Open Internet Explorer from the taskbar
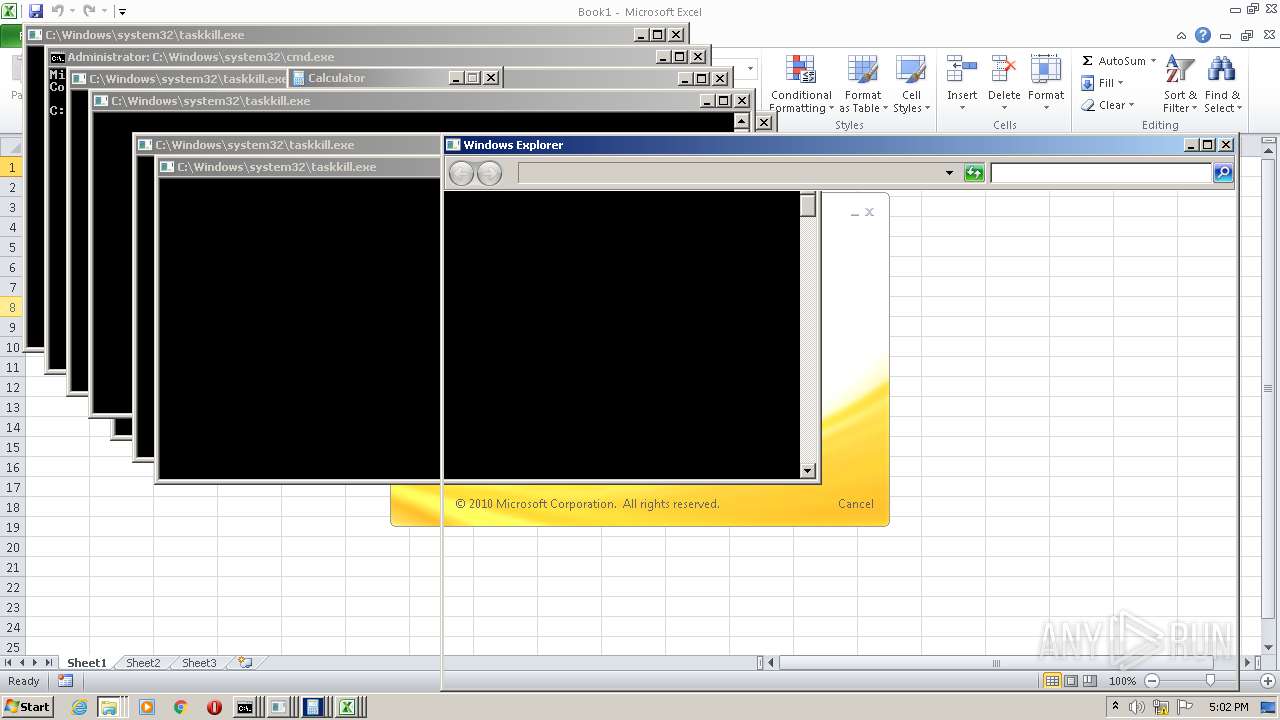Screen dimensions: 1280x720 coord(80,707)
